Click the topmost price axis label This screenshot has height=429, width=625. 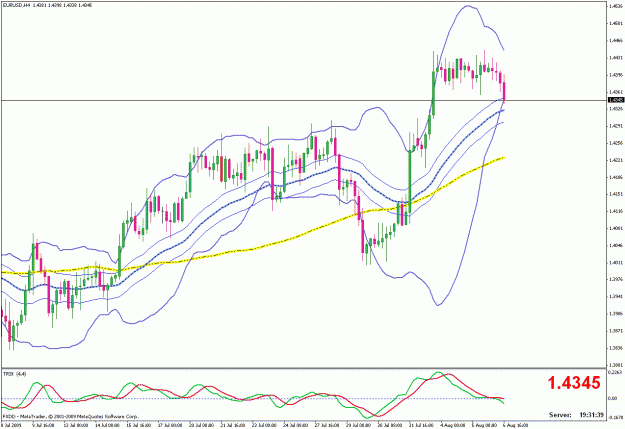[614, 6]
